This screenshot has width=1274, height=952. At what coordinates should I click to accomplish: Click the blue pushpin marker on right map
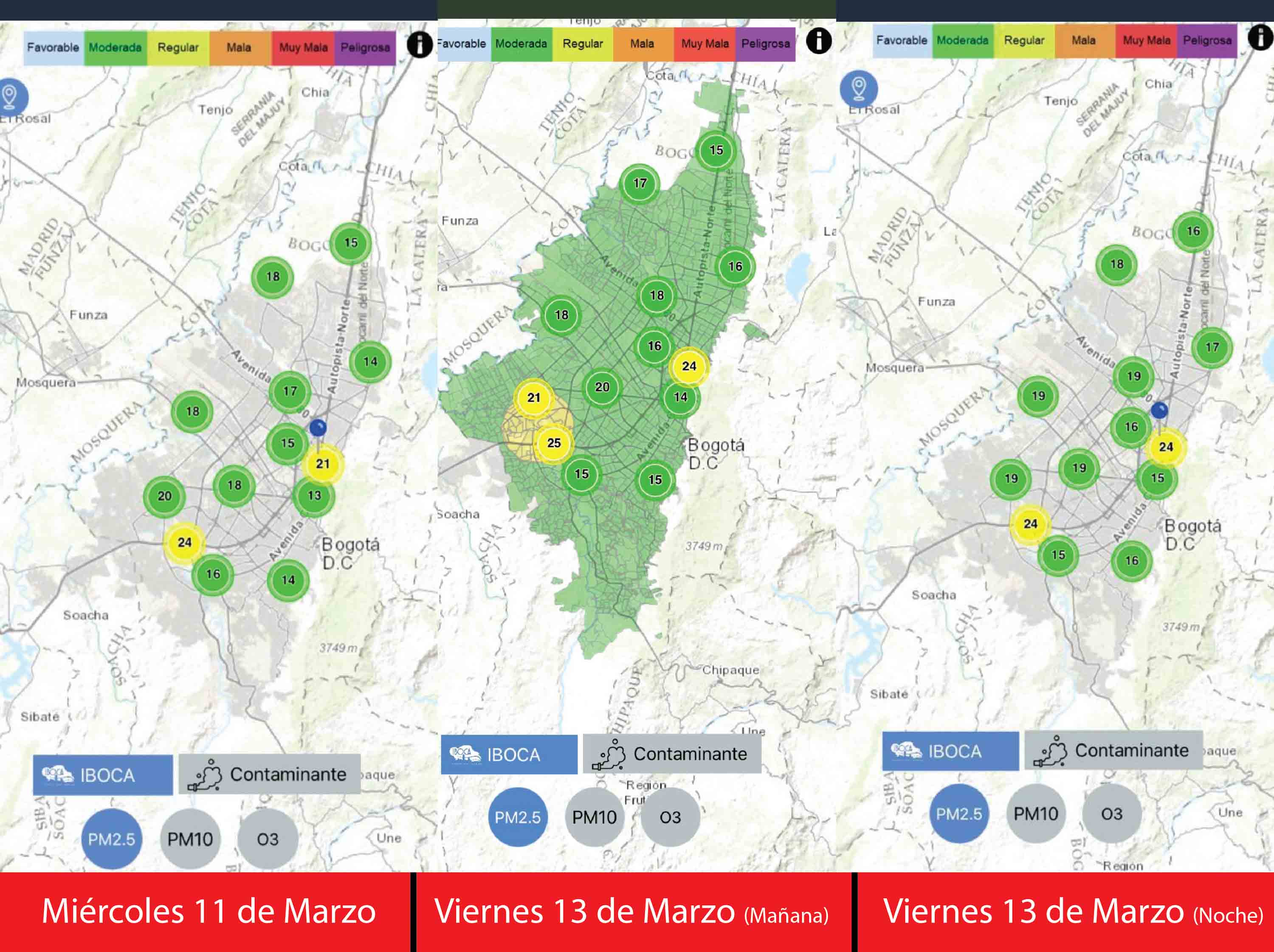1159,410
